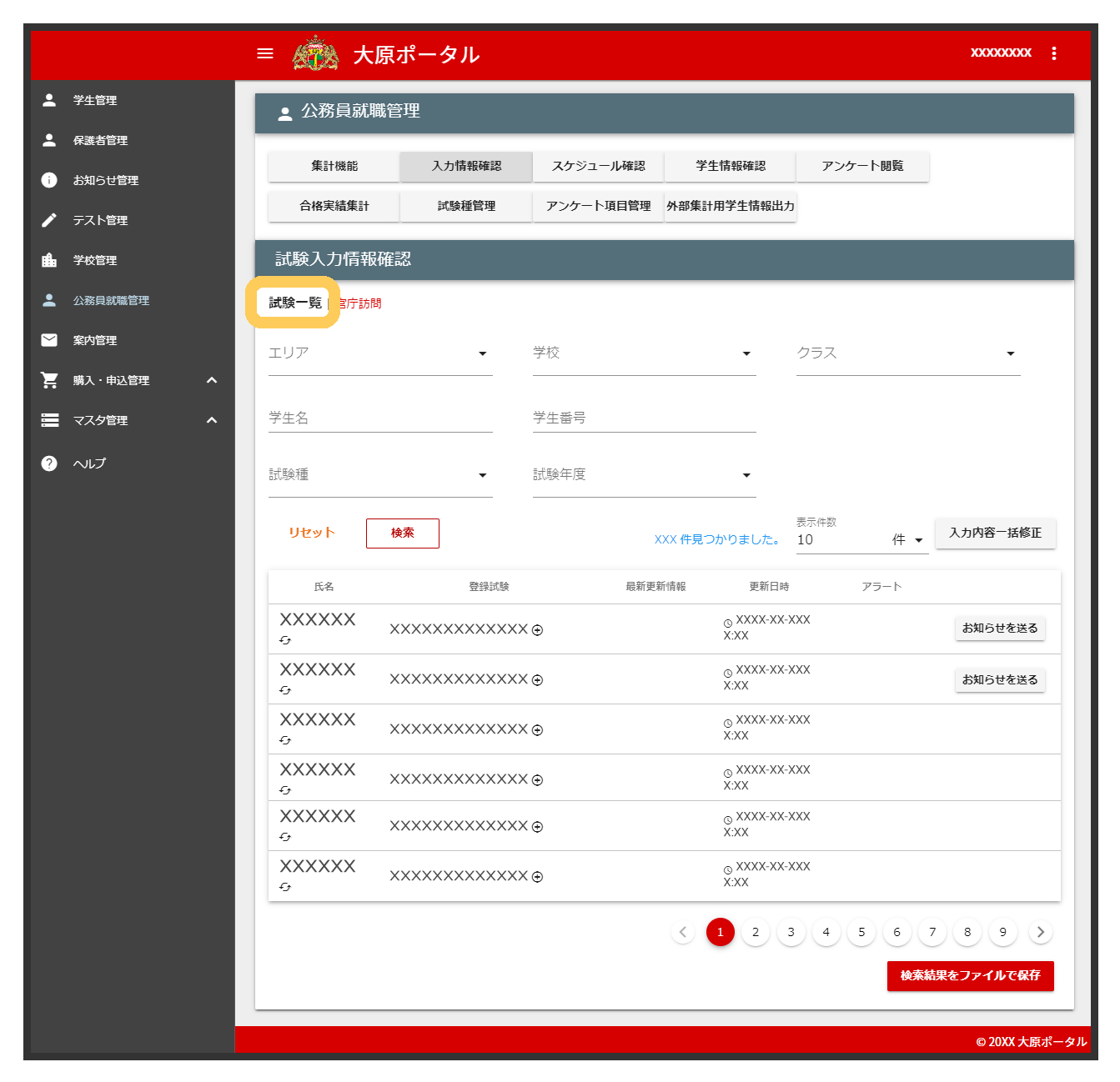Select the アンケート項目管理 tab
The width and height of the screenshot is (1120, 1082).
598,206
